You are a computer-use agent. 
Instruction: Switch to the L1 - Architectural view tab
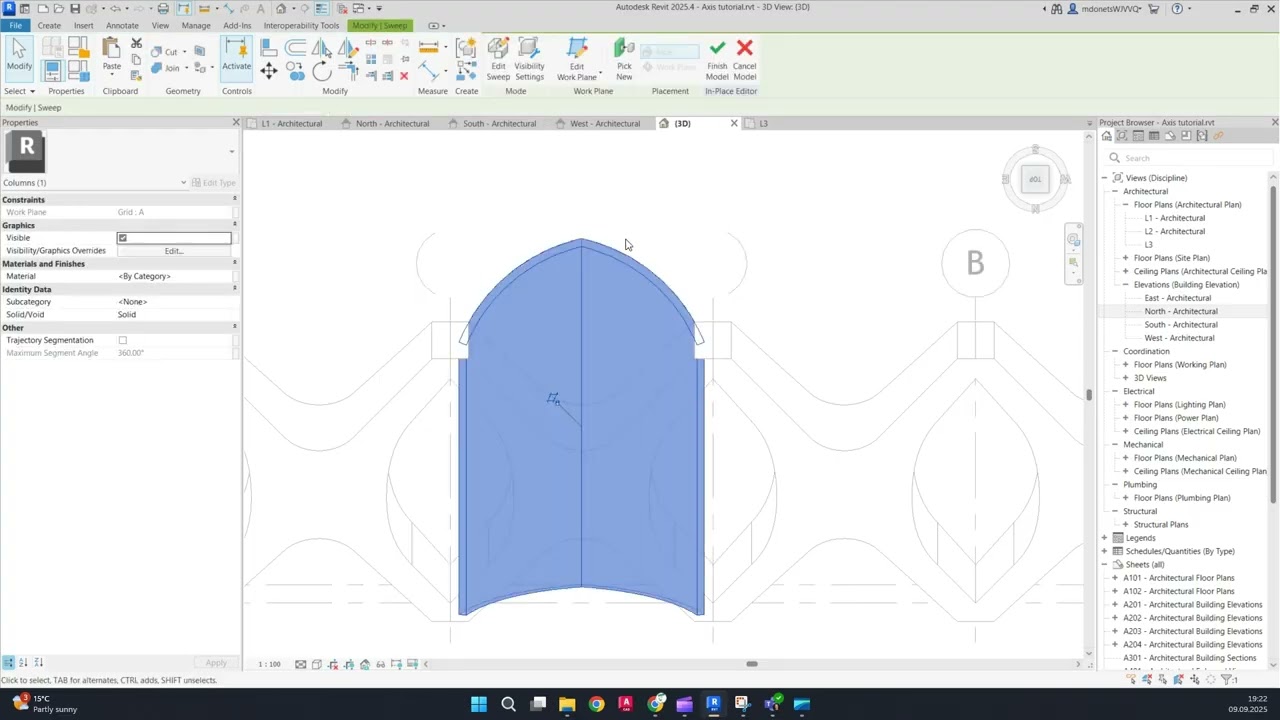(x=291, y=123)
